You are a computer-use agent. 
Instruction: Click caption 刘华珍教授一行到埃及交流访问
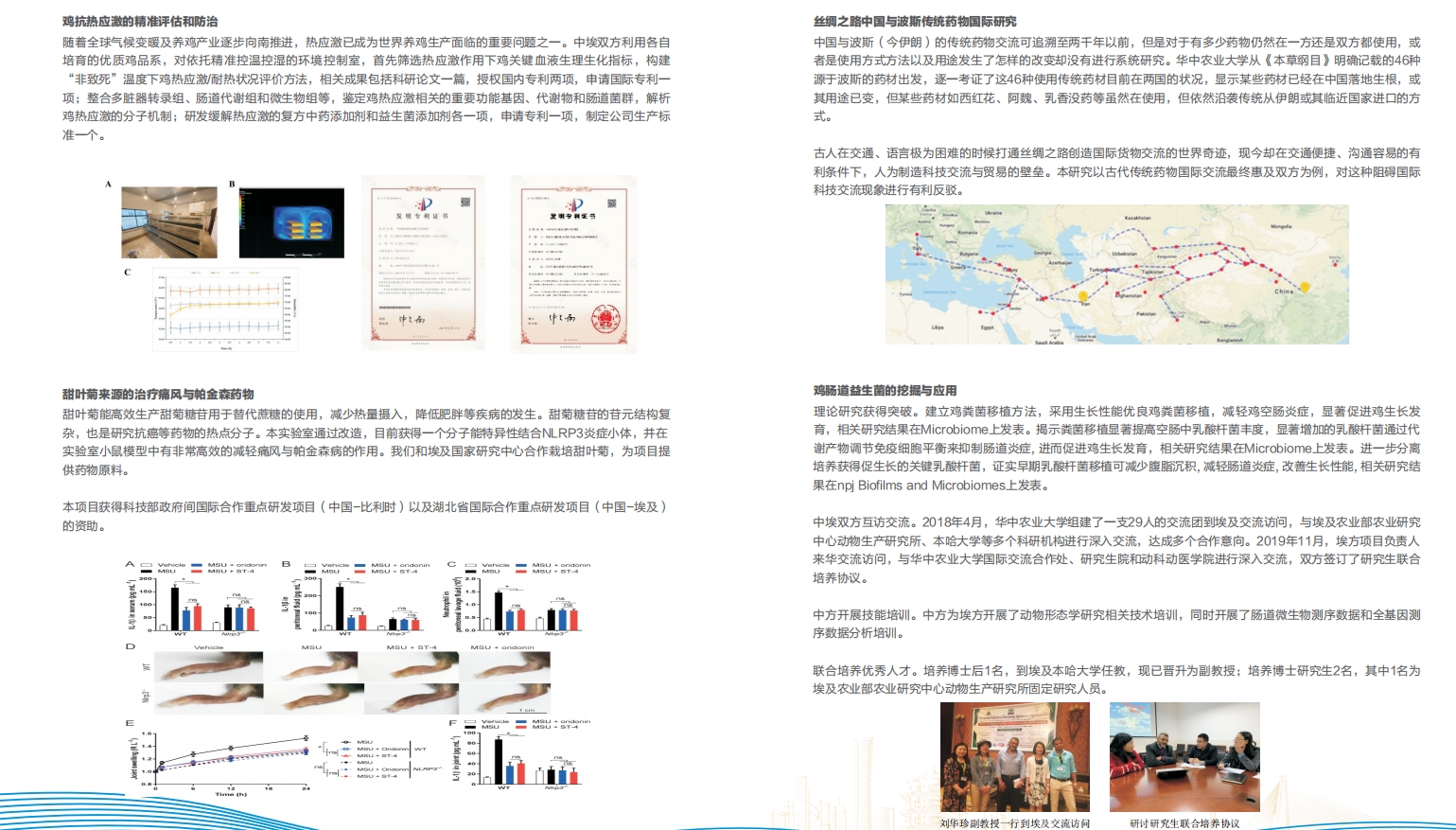[1014, 823]
